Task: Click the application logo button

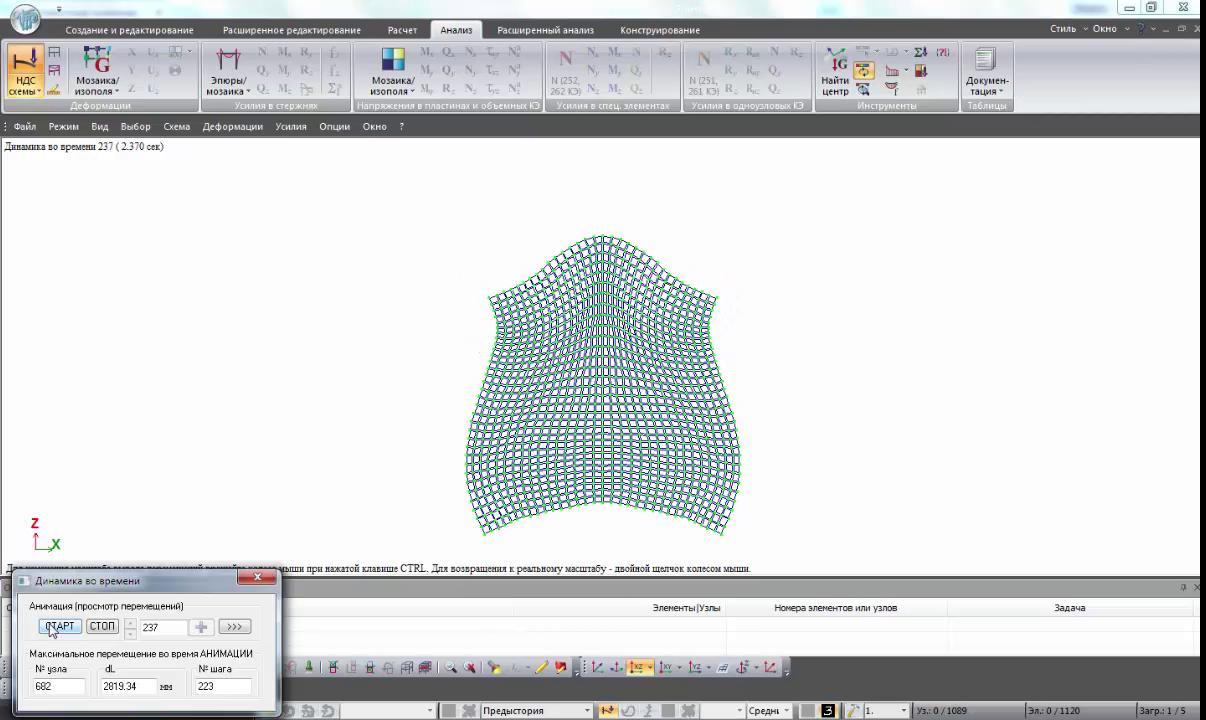Action: (25, 18)
